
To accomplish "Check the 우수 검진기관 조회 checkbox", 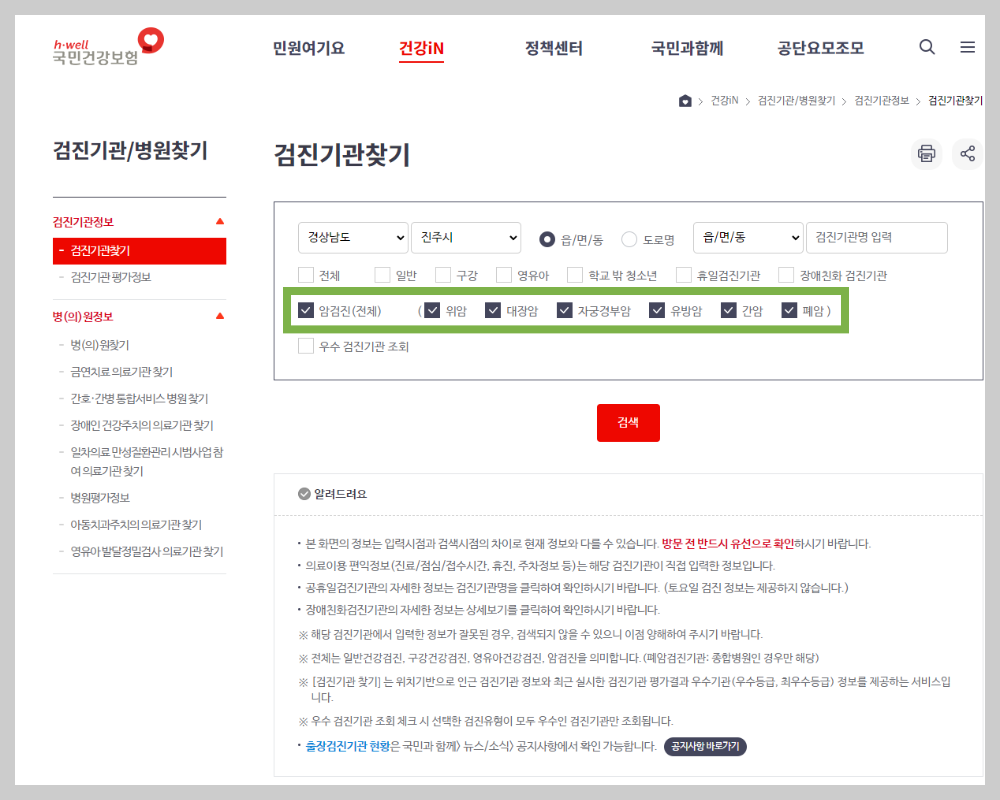I will (x=306, y=346).
